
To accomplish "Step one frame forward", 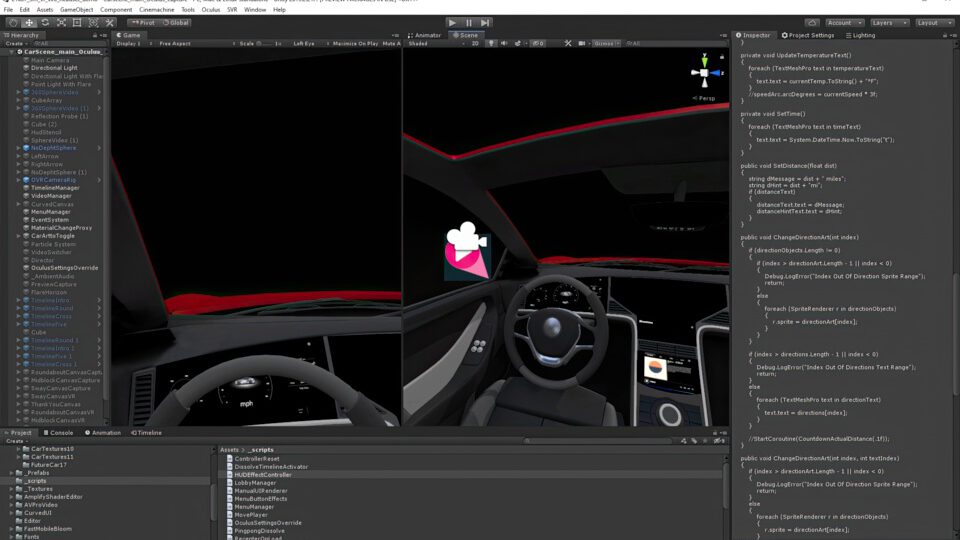I will point(485,23).
